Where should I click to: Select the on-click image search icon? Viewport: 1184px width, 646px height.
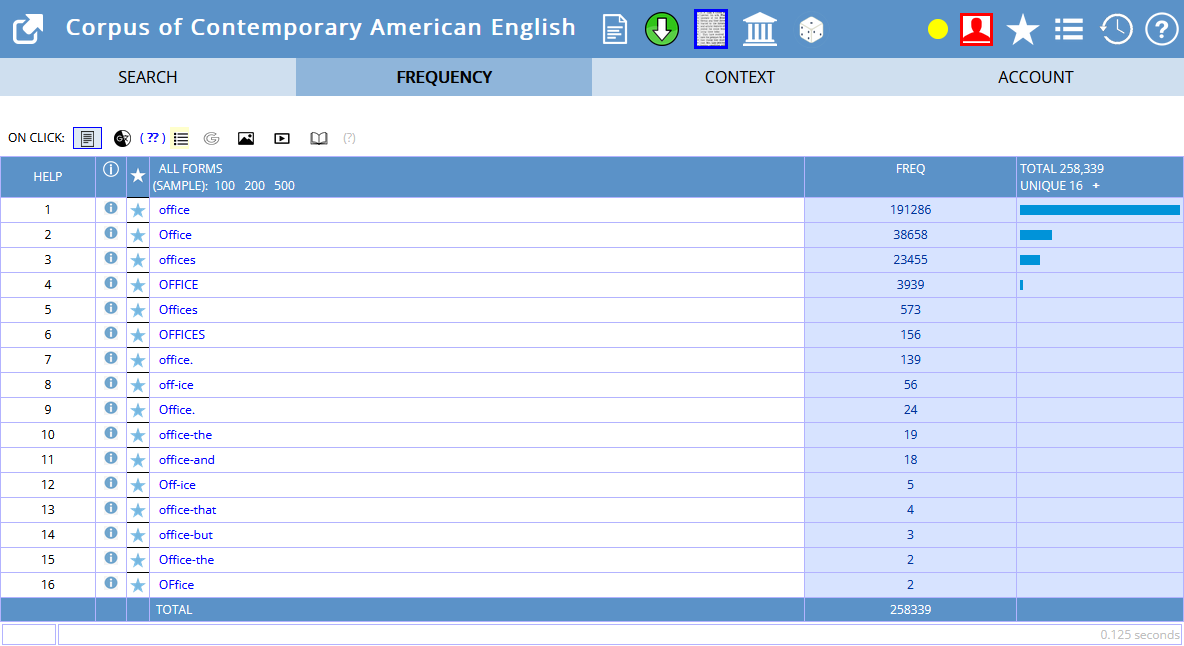[245, 138]
